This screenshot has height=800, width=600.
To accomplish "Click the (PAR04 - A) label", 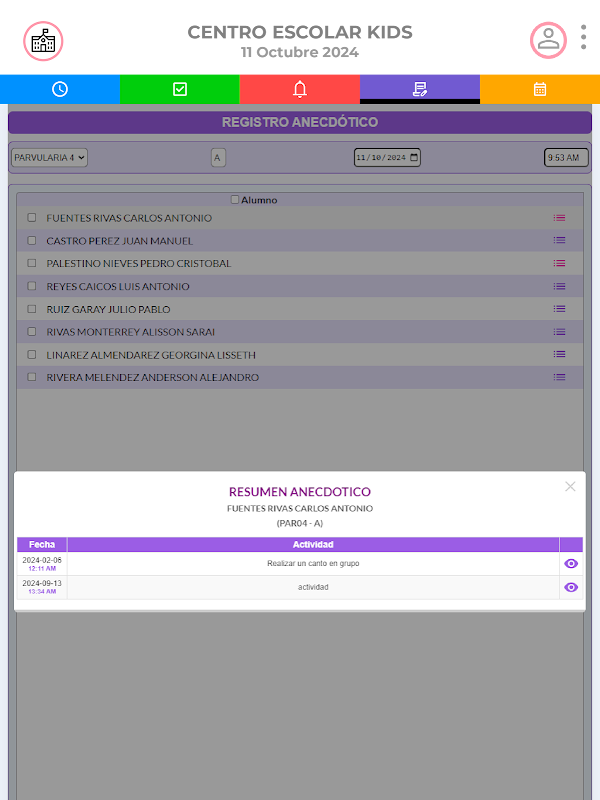I will 299,523.
